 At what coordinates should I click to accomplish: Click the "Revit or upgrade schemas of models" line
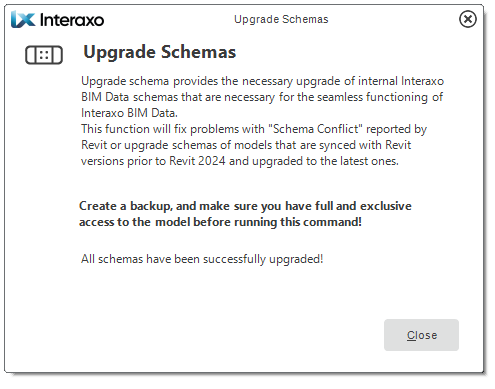pyautogui.click(x=246, y=145)
